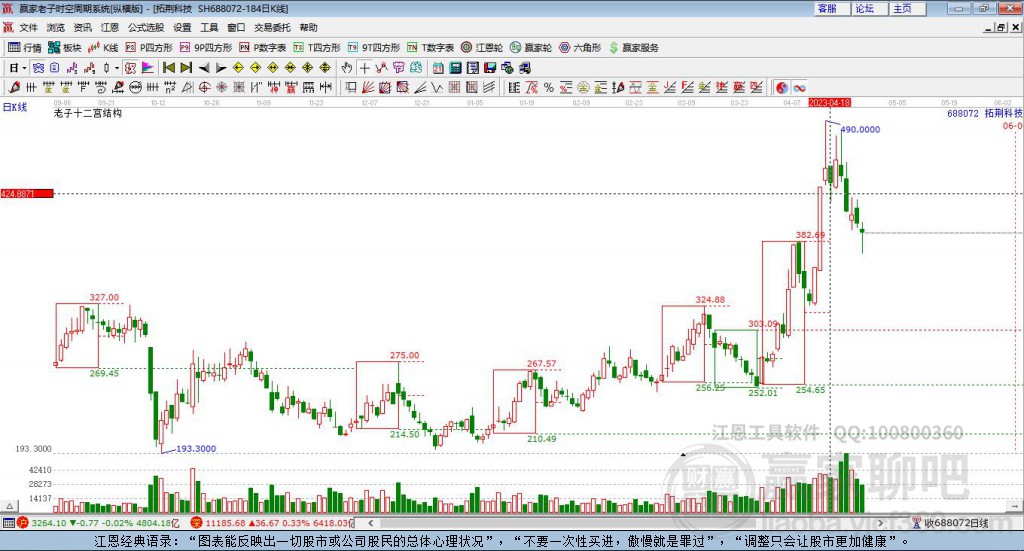Click the 主页 homepage button
Image resolution: width=1024 pixels, height=551 pixels.
click(908, 8)
